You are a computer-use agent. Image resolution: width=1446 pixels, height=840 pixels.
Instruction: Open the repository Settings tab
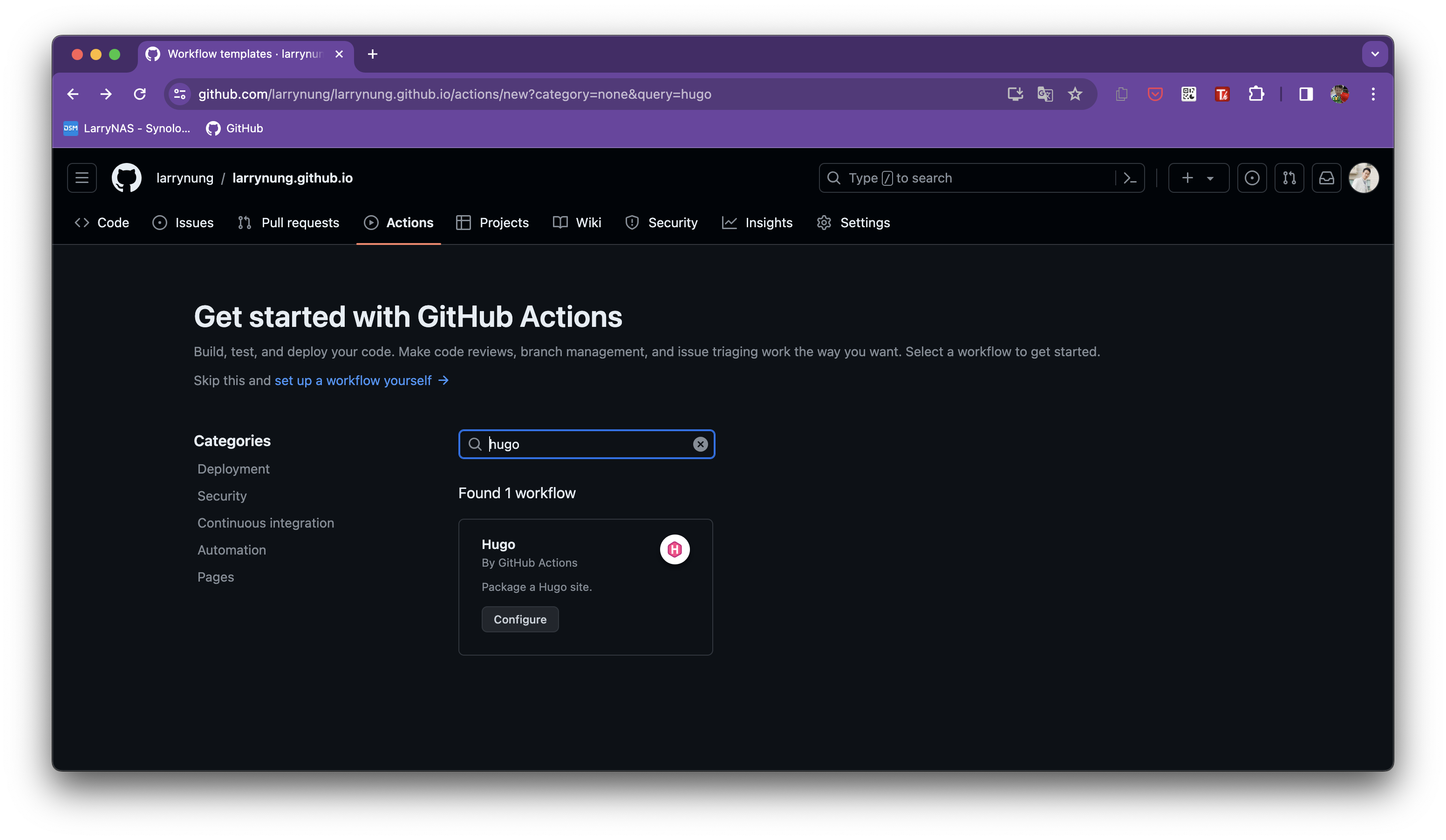pyautogui.click(x=853, y=223)
